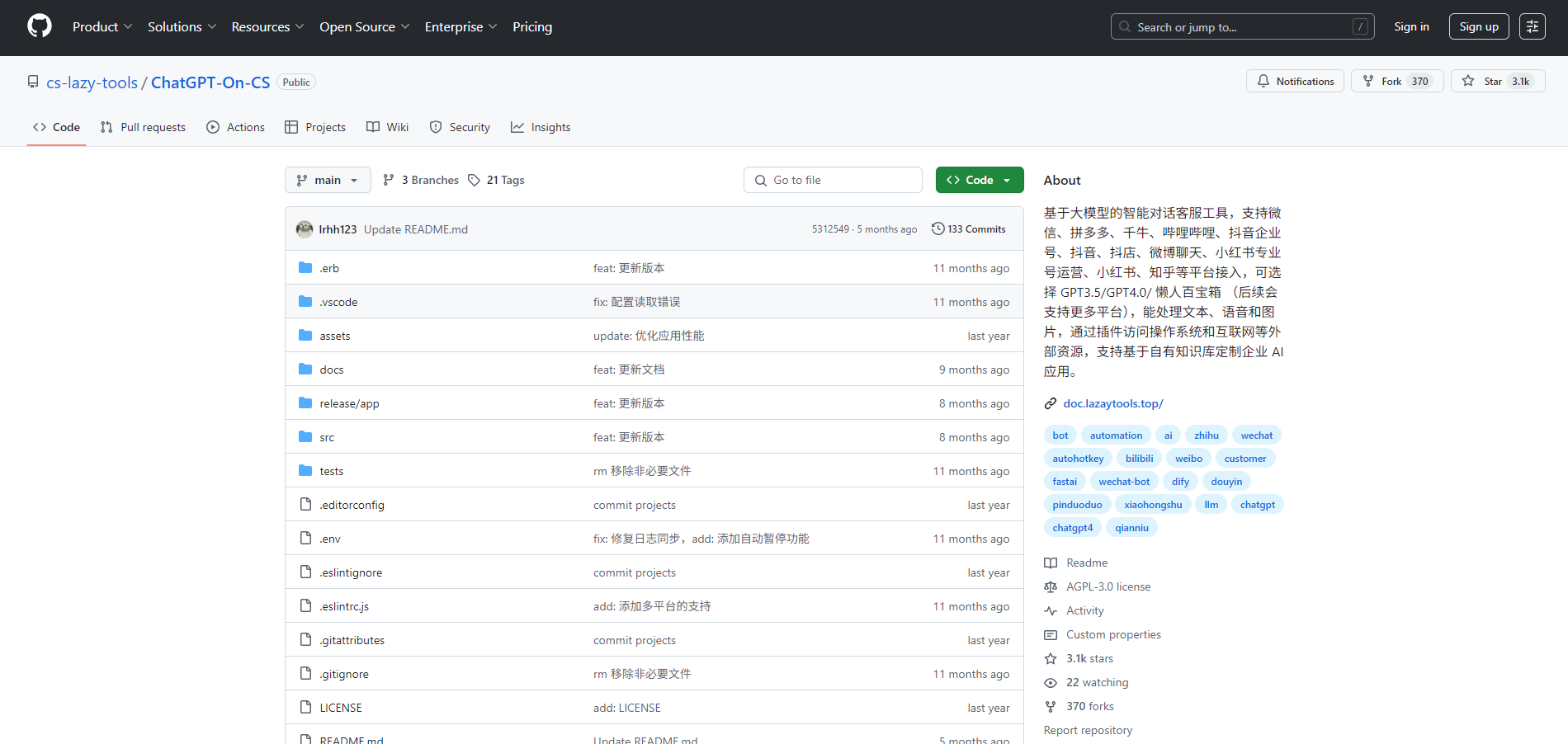The width and height of the screenshot is (1568, 744).
Task: Expand the Product menu
Action: 102,26
